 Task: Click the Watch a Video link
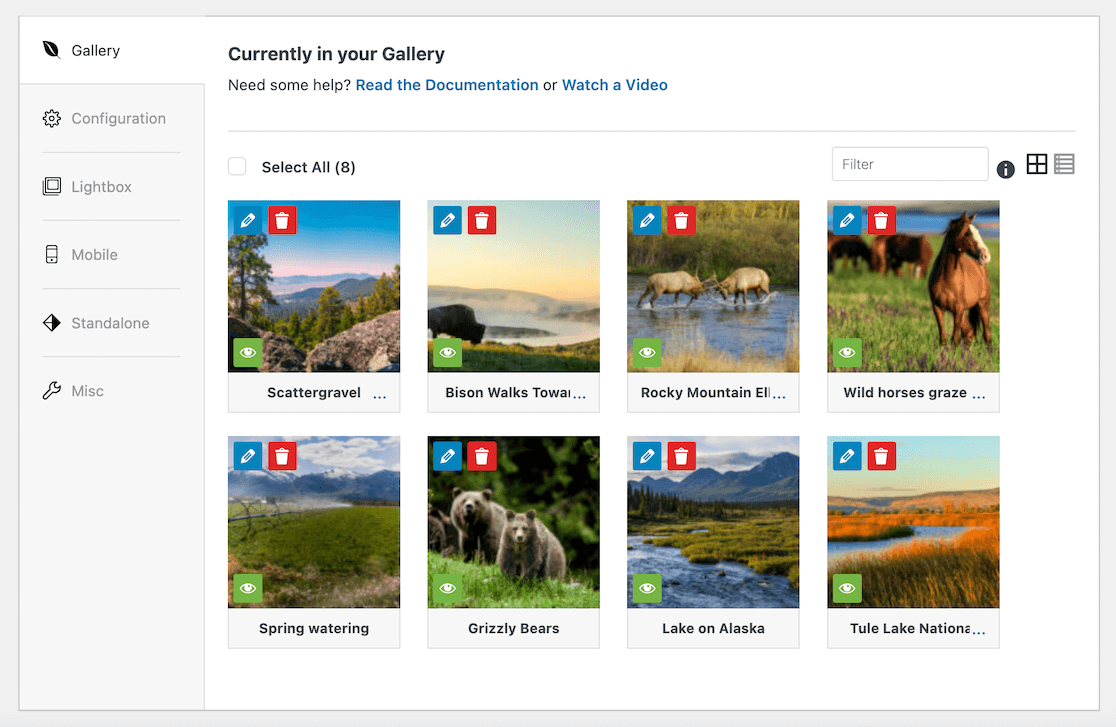[x=614, y=85]
